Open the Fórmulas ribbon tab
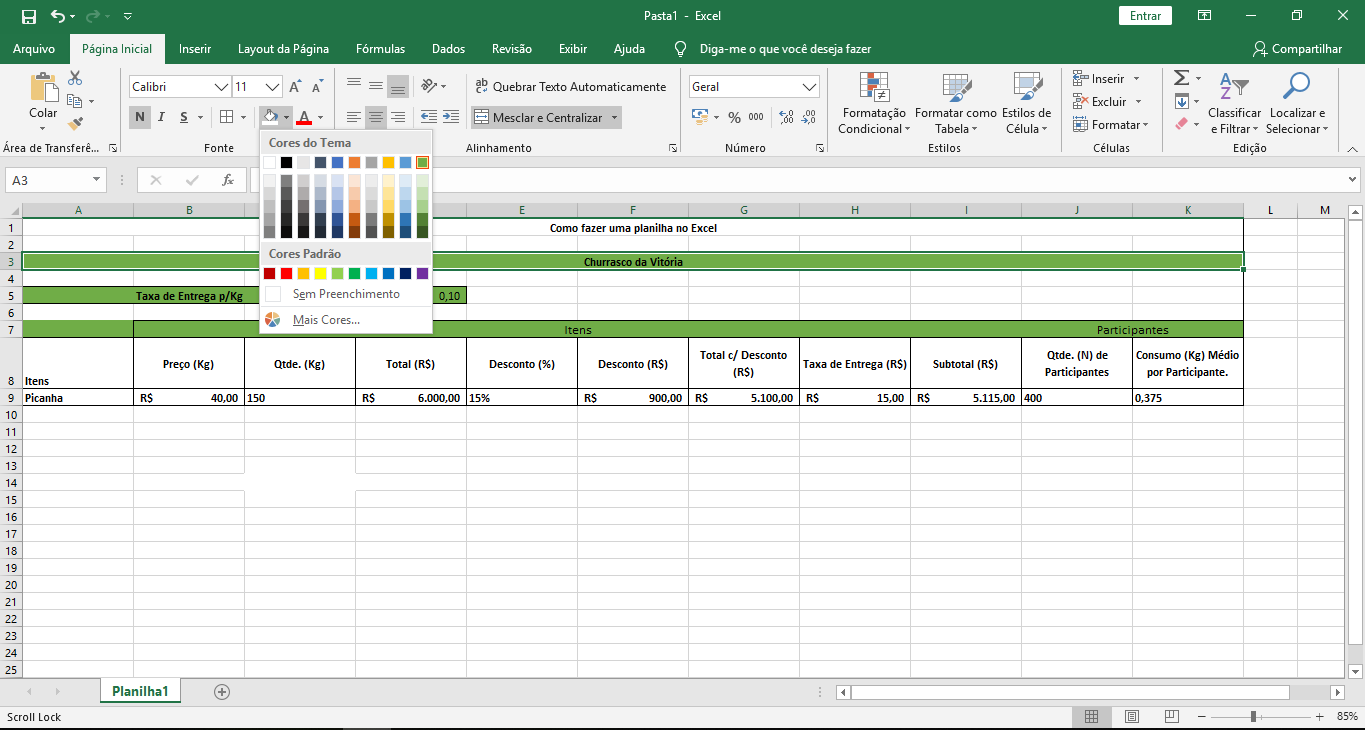 point(380,48)
